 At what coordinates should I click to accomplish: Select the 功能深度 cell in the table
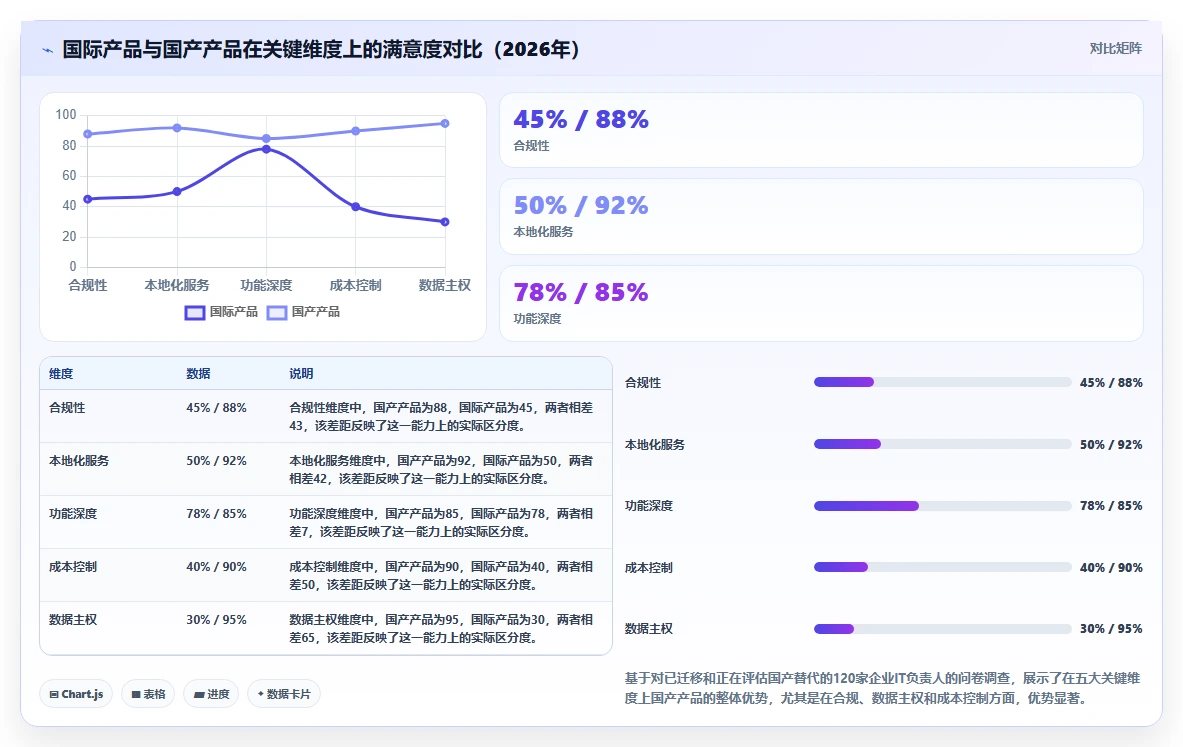tap(73, 513)
